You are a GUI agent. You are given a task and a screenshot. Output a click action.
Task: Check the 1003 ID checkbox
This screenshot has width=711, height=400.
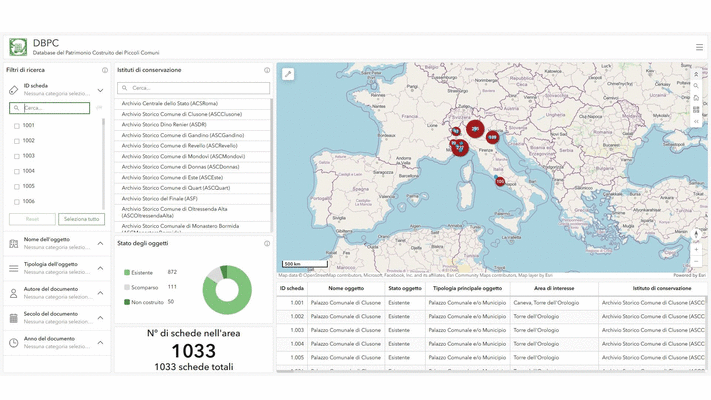[17, 156]
